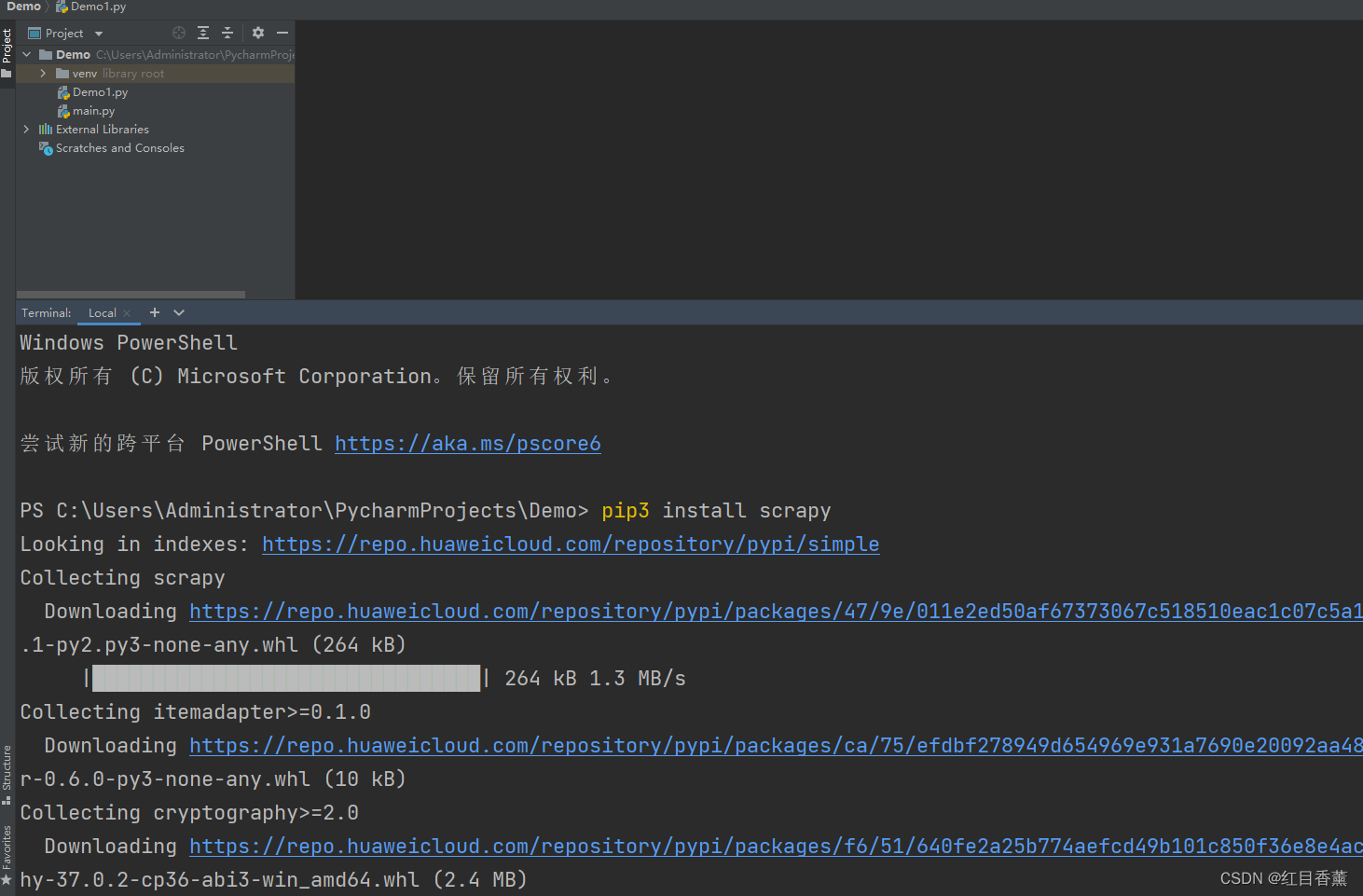Open the terminal tabs chevron menu
Image resolution: width=1363 pixels, height=896 pixels.
(178, 312)
